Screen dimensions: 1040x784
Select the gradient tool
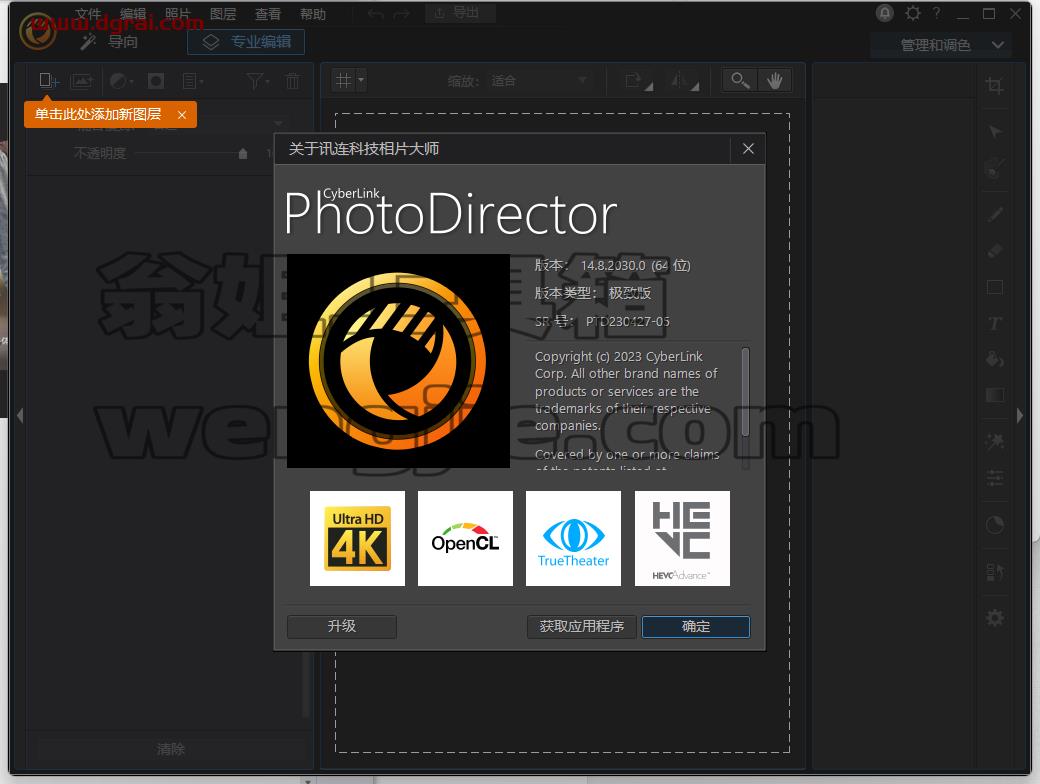pos(994,395)
